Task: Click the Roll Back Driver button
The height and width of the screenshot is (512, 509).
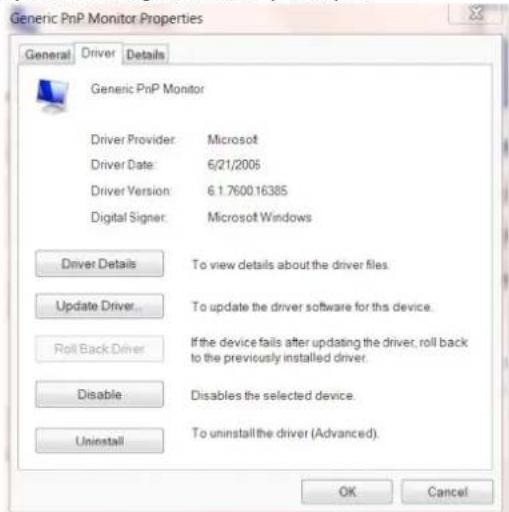Action: pyautogui.click(x=99, y=349)
